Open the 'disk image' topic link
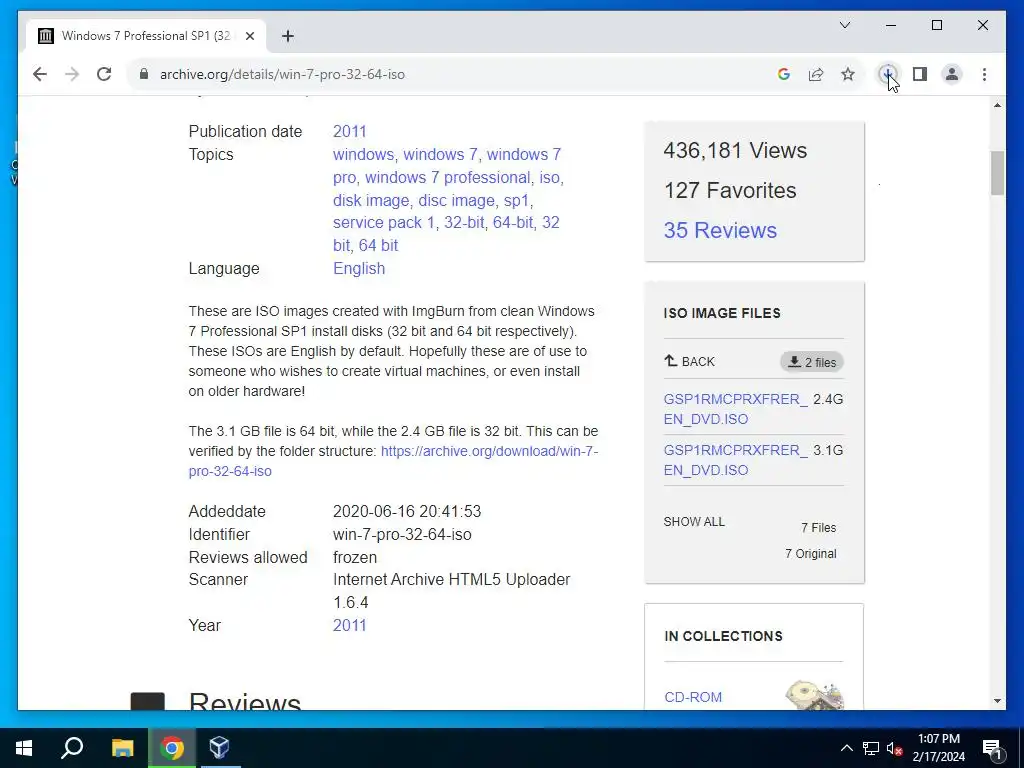 [371, 200]
